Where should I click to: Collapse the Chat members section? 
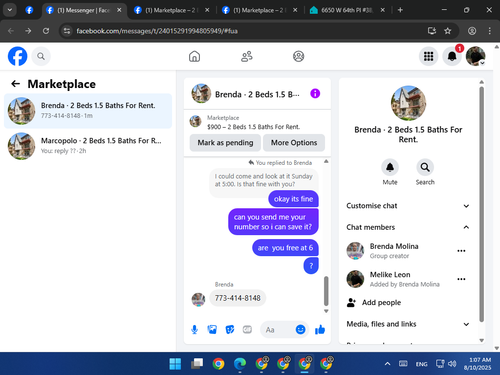pyautogui.click(x=408, y=227)
